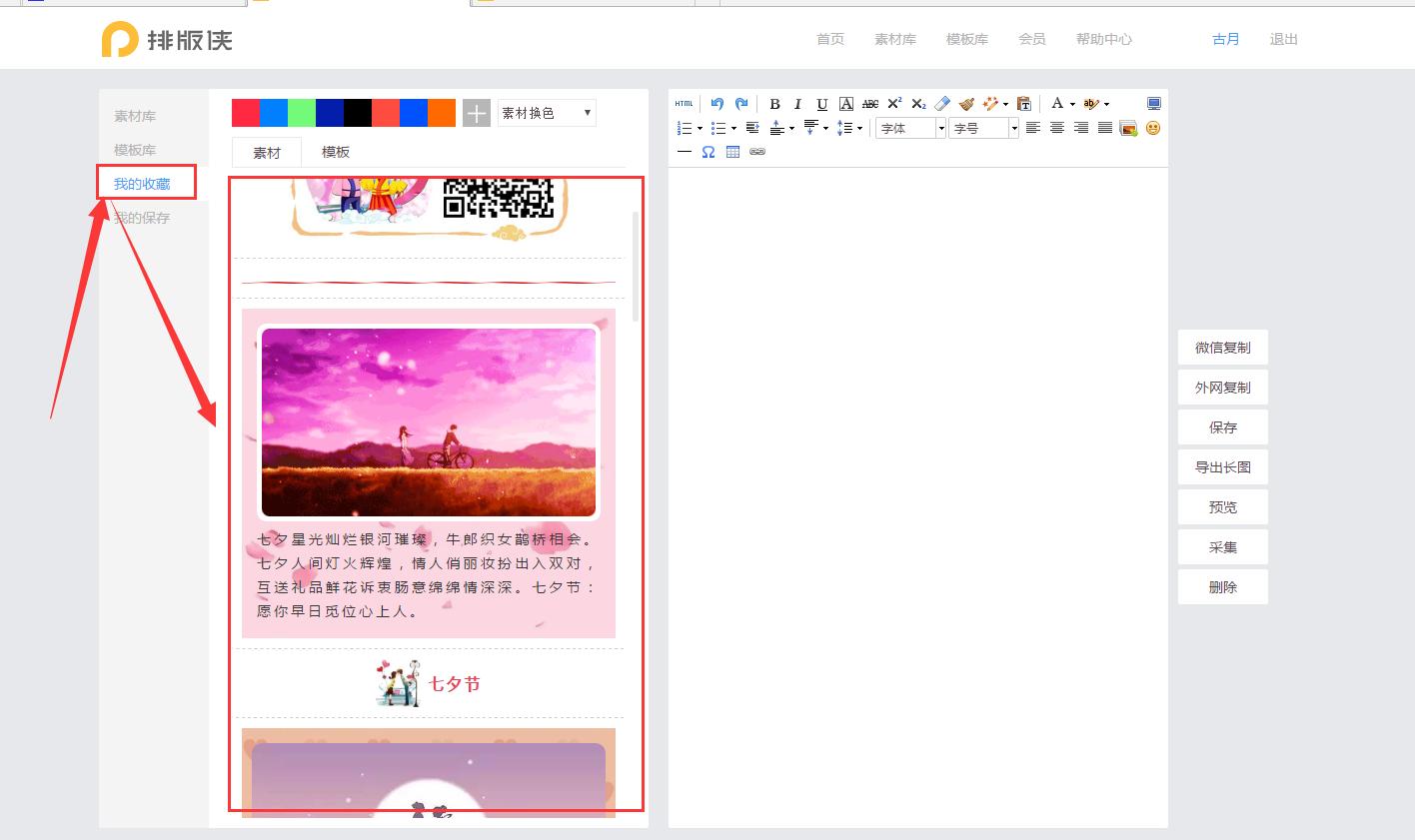Image resolution: width=1415 pixels, height=840 pixels.
Task: Toggle bold text formatting
Action: click(x=775, y=103)
